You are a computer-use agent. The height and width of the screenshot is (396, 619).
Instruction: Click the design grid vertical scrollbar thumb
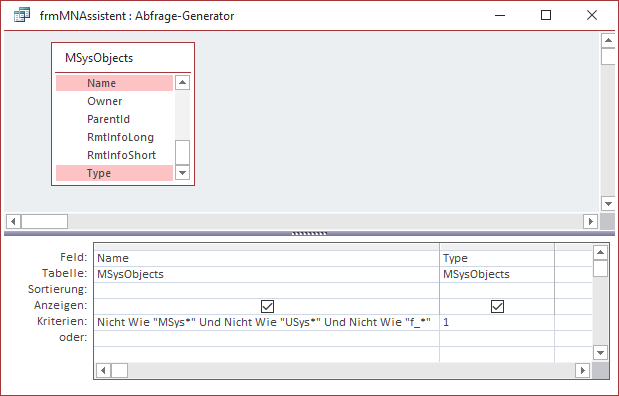pos(600,268)
